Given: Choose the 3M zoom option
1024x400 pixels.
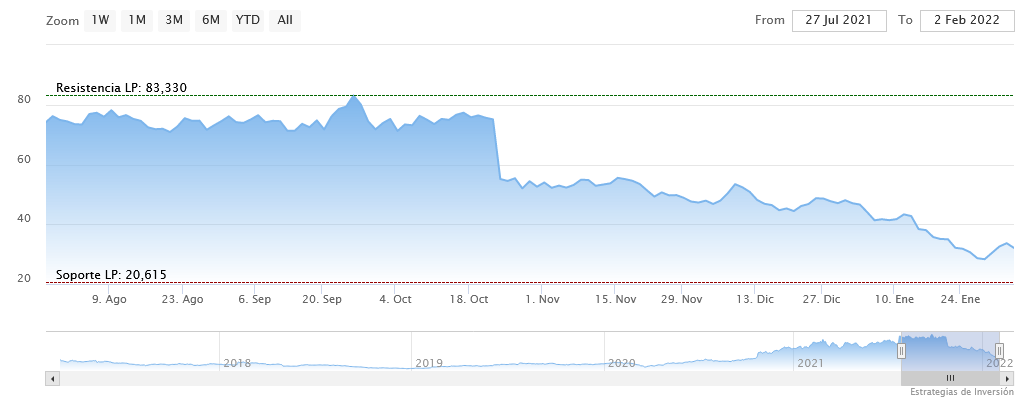Looking at the screenshot, I should [174, 21].
